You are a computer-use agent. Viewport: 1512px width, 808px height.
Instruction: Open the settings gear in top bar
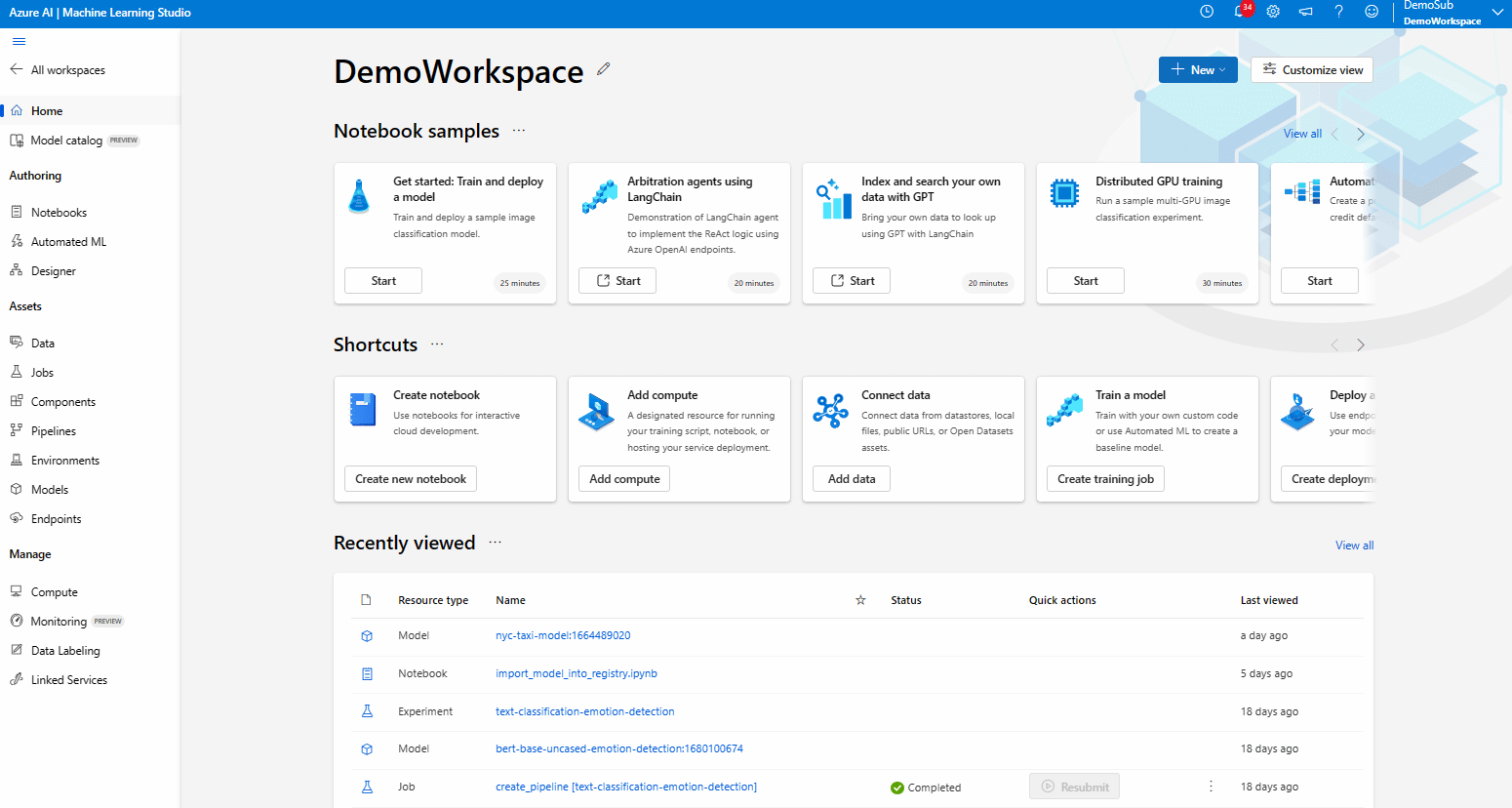click(x=1273, y=12)
